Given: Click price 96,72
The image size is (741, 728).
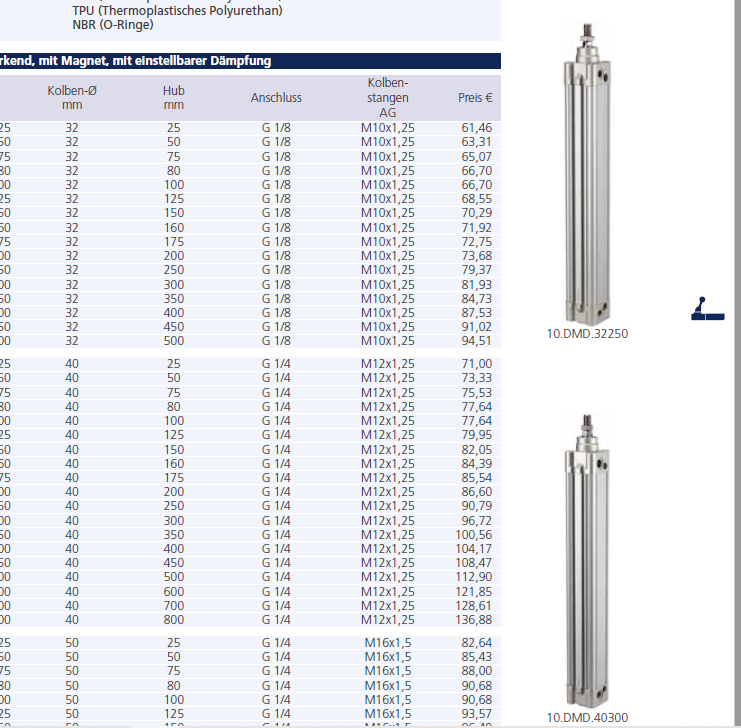Looking at the screenshot, I should (476, 520).
